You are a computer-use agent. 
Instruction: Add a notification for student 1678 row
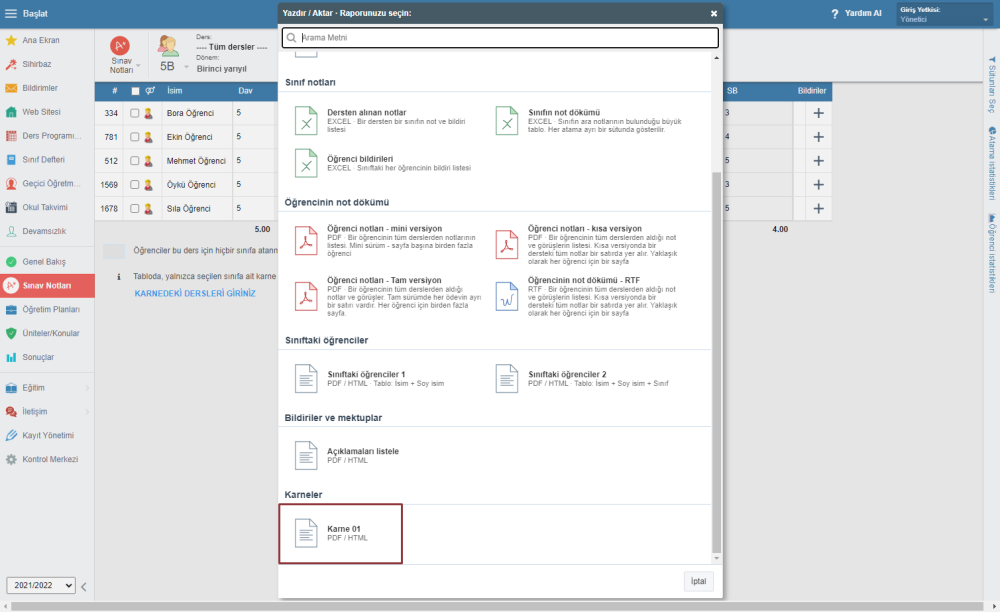pos(818,208)
